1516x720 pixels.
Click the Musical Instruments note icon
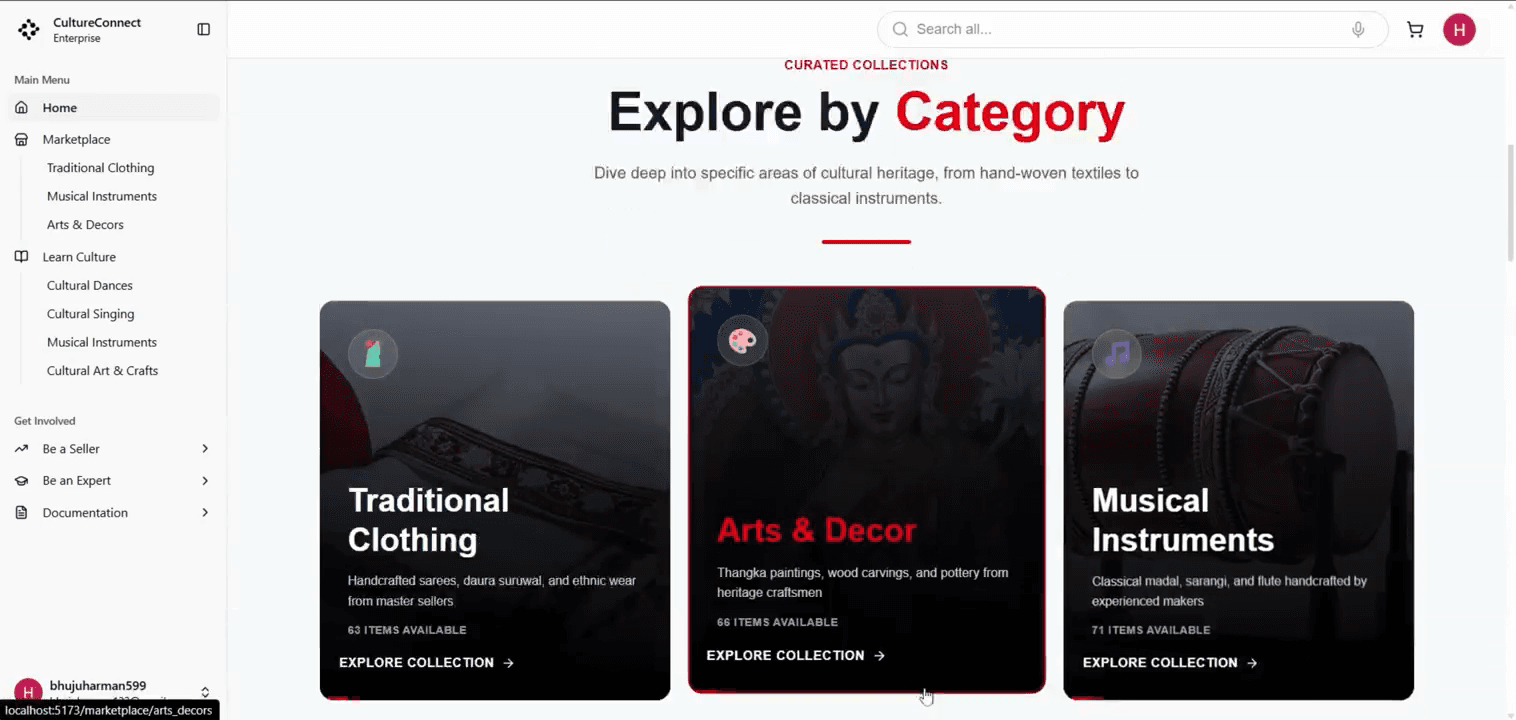[x=1117, y=353]
